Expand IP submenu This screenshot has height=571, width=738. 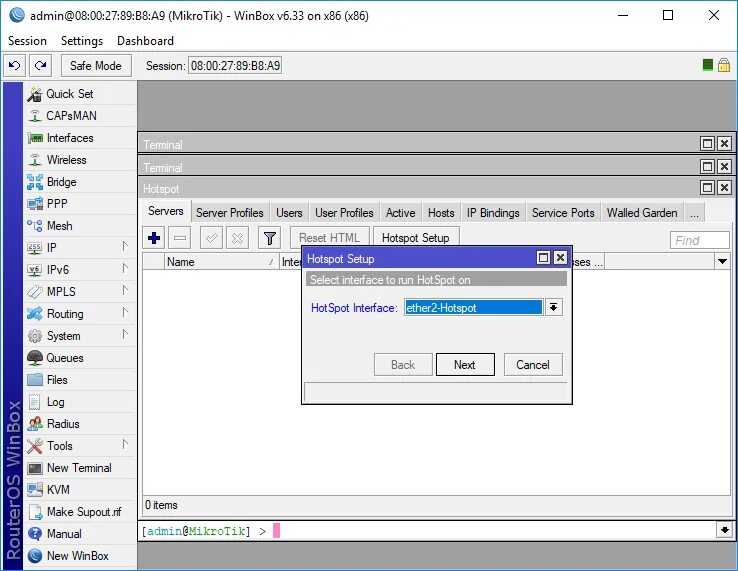point(125,246)
